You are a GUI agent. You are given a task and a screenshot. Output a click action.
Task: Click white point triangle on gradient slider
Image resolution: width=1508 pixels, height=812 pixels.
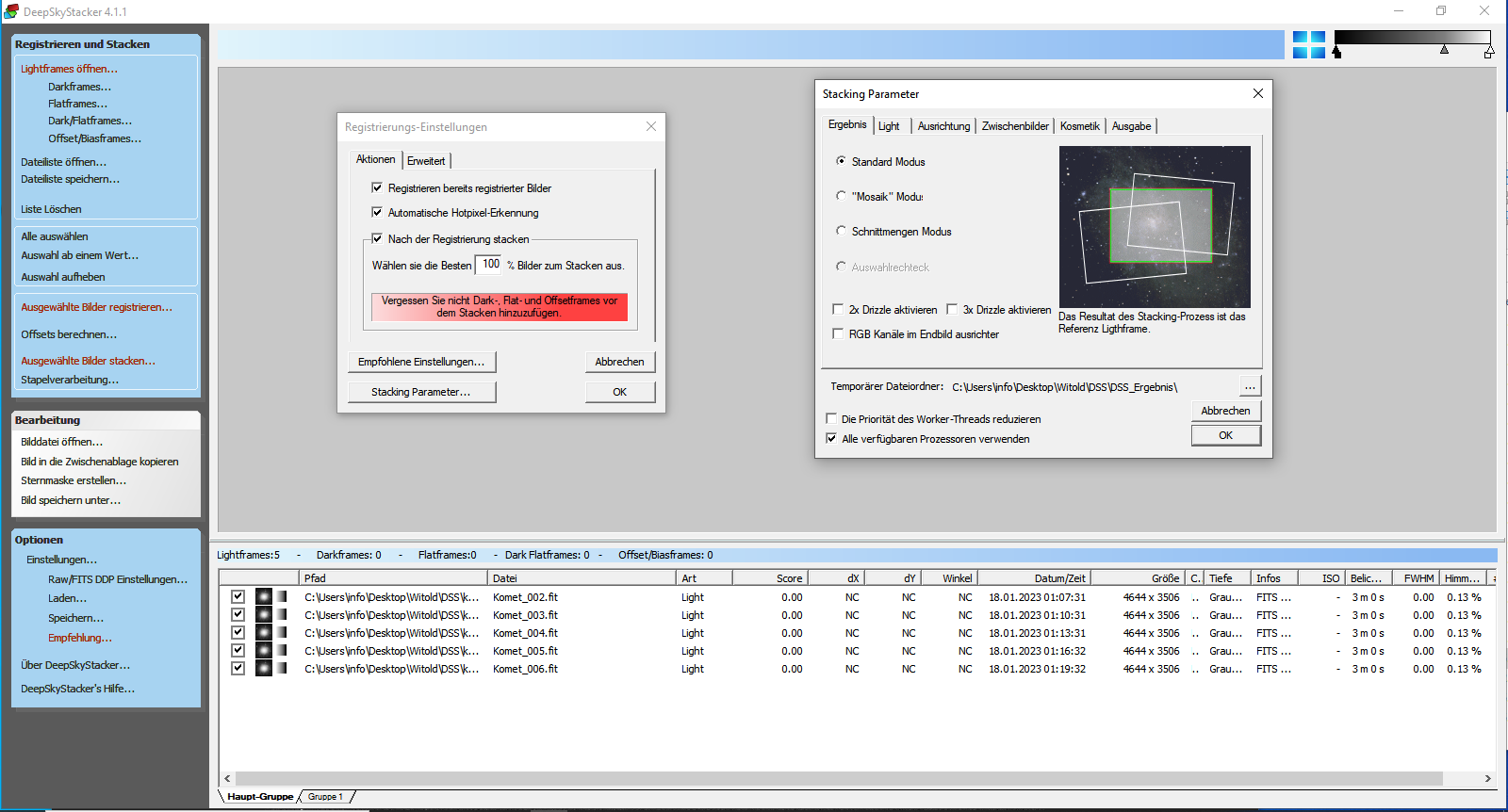click(1489, 52)
